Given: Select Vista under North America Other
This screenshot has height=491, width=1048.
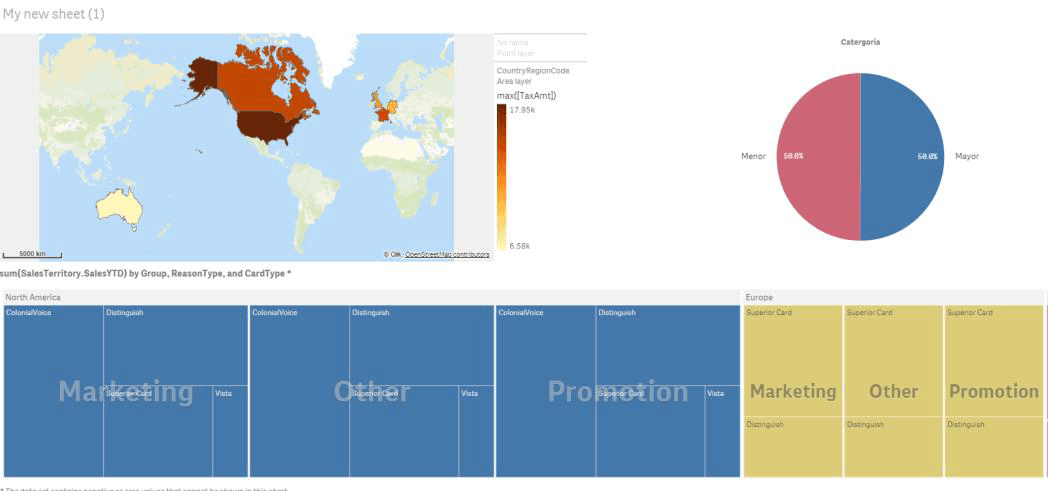Looking at the screenshot, I should pyautogui.click(x=477, y=432).
